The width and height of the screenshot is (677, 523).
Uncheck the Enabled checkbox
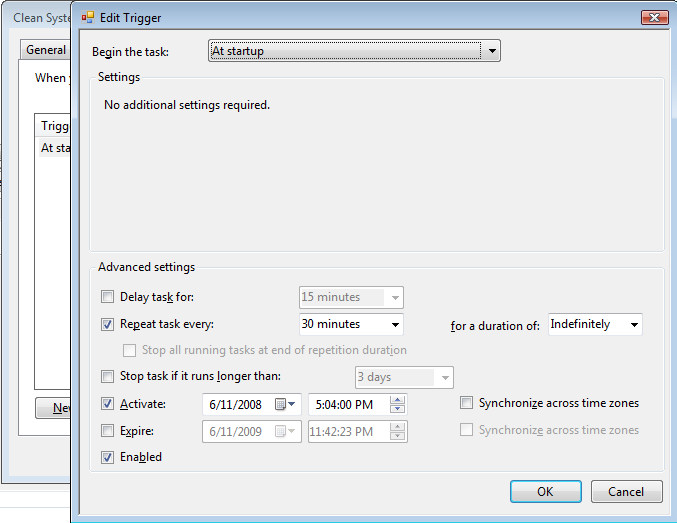click(x=108, y=457)
